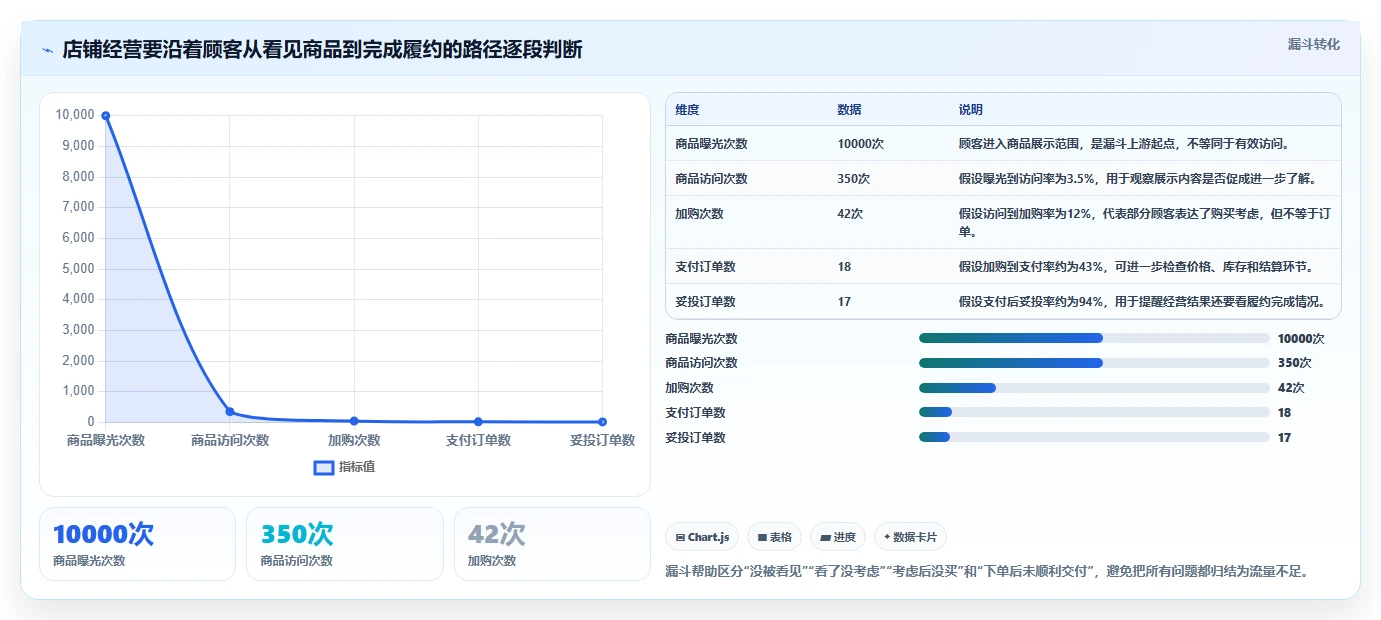Click table cell 10000次
1381x620 pixels.
click(860, 144)
